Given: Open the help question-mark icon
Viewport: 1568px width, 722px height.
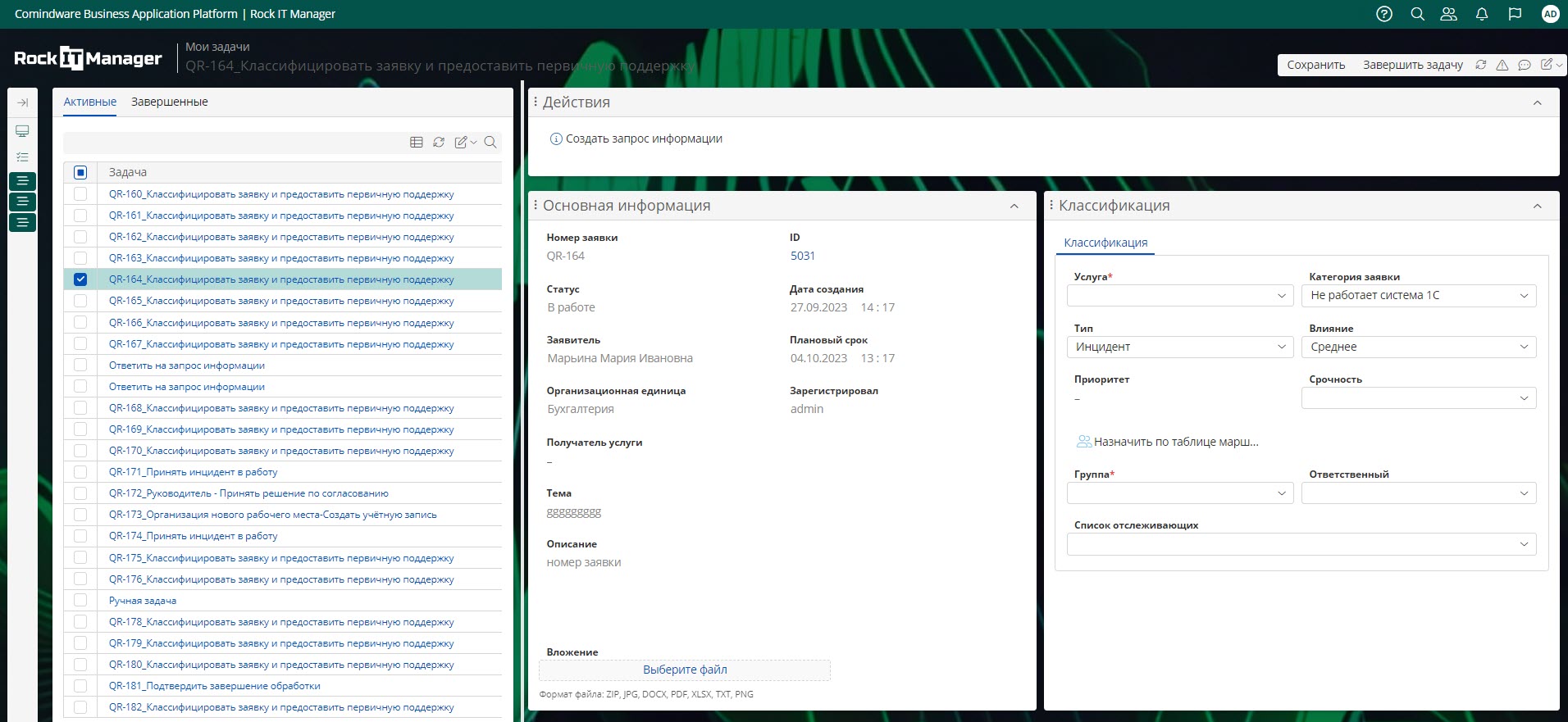Looking at the screenshot, I should [x=1384, y=14].
